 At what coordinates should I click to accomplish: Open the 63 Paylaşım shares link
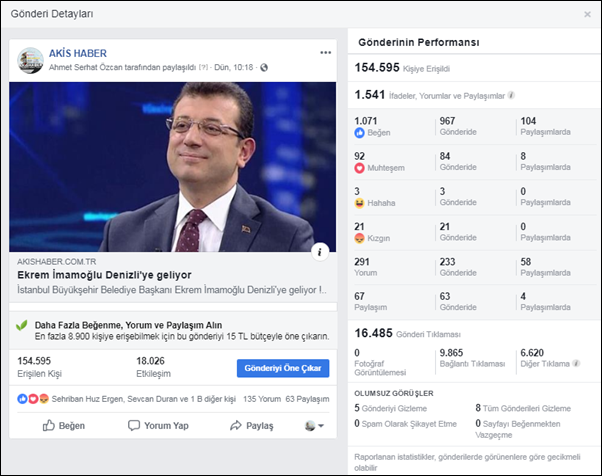point(307,399)
